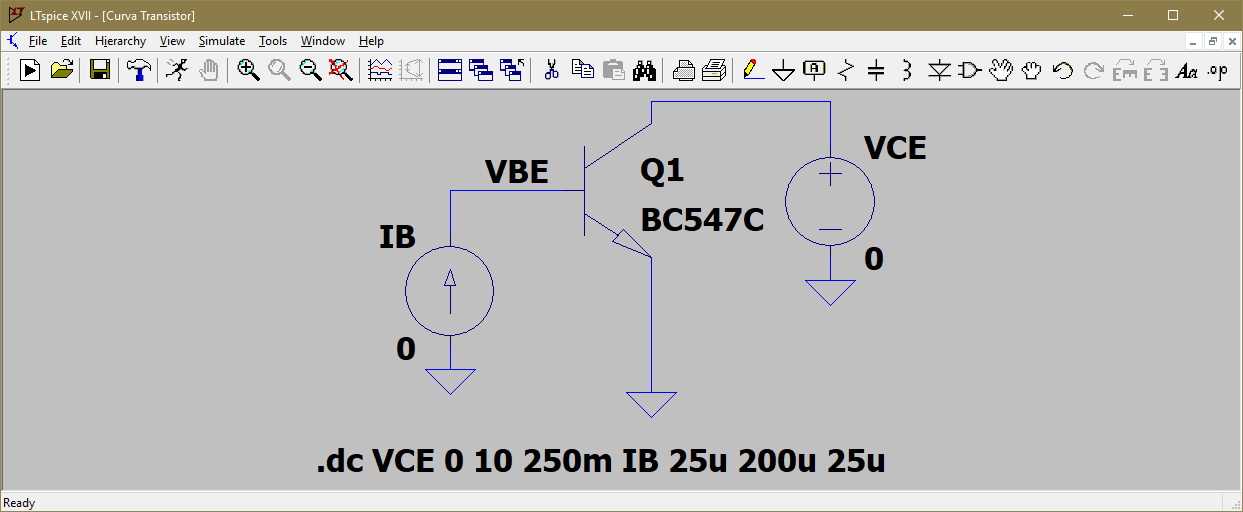Open the Control Panel hammer icon
Viewport: 1243px width, 512px height.
(x=139, y=70)
